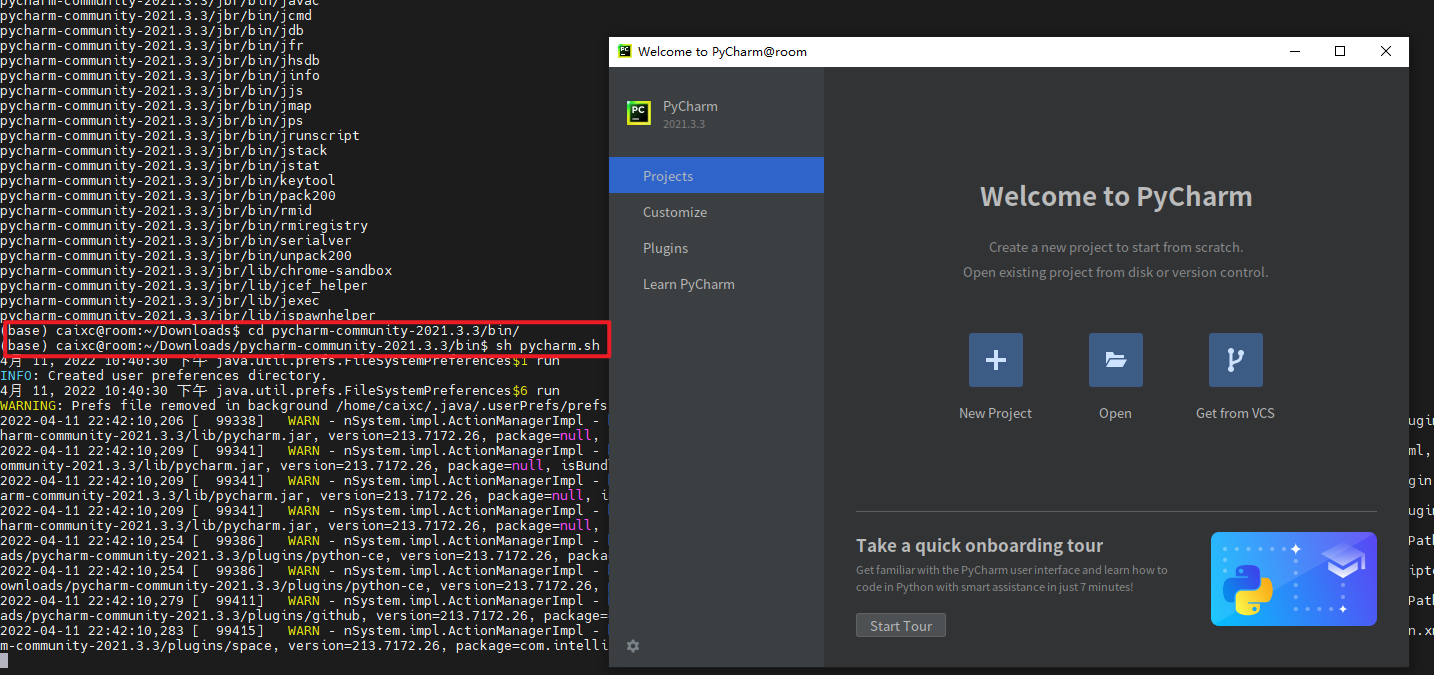Click 'Open existing project from disk or version control' text

coord(1115,272)
